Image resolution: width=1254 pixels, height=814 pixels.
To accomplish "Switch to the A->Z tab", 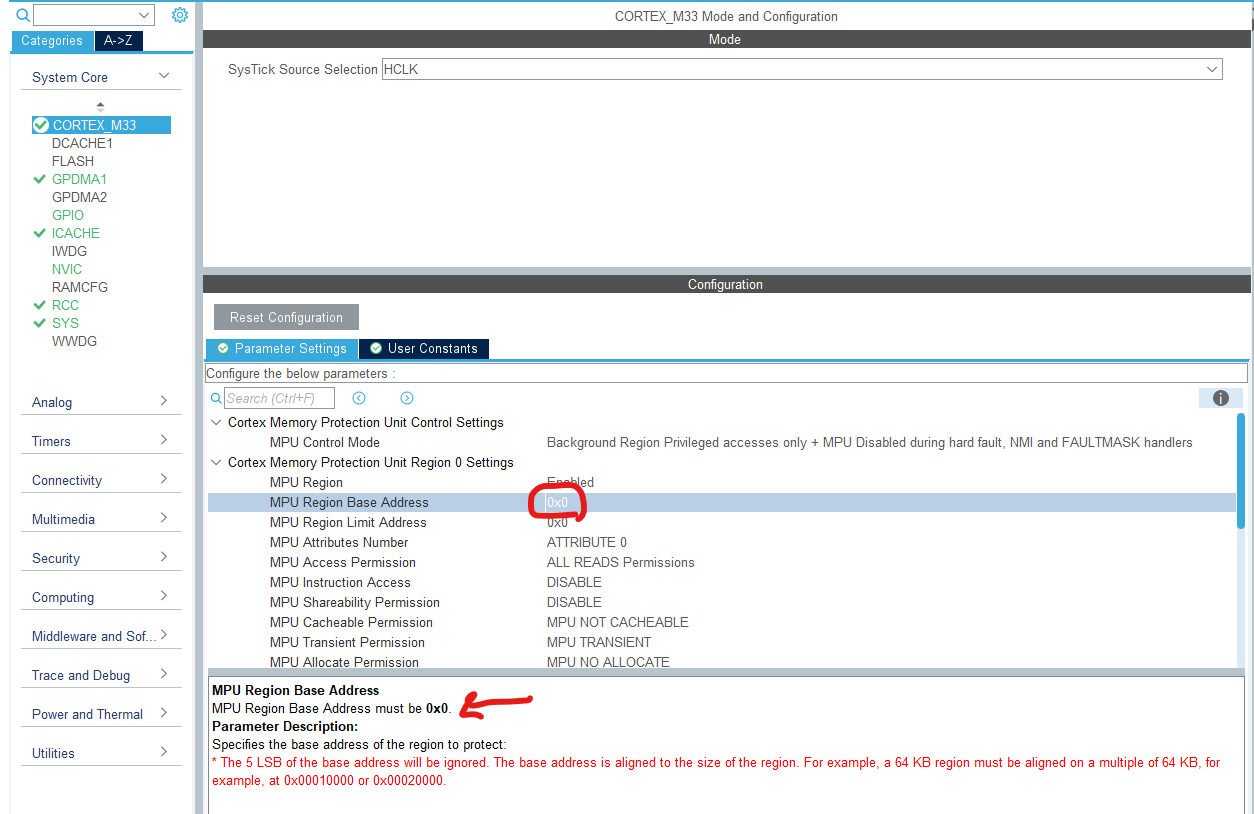I will [x=118, y=41].
